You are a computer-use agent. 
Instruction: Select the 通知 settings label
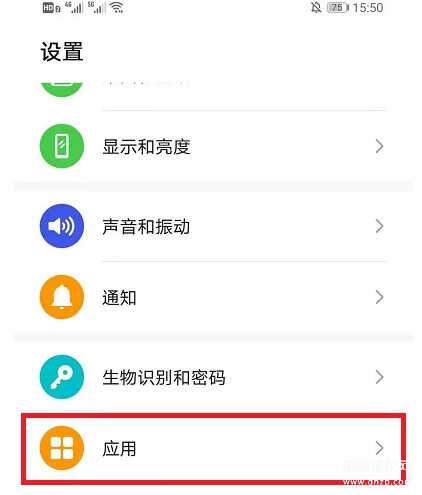pos(119,298)
